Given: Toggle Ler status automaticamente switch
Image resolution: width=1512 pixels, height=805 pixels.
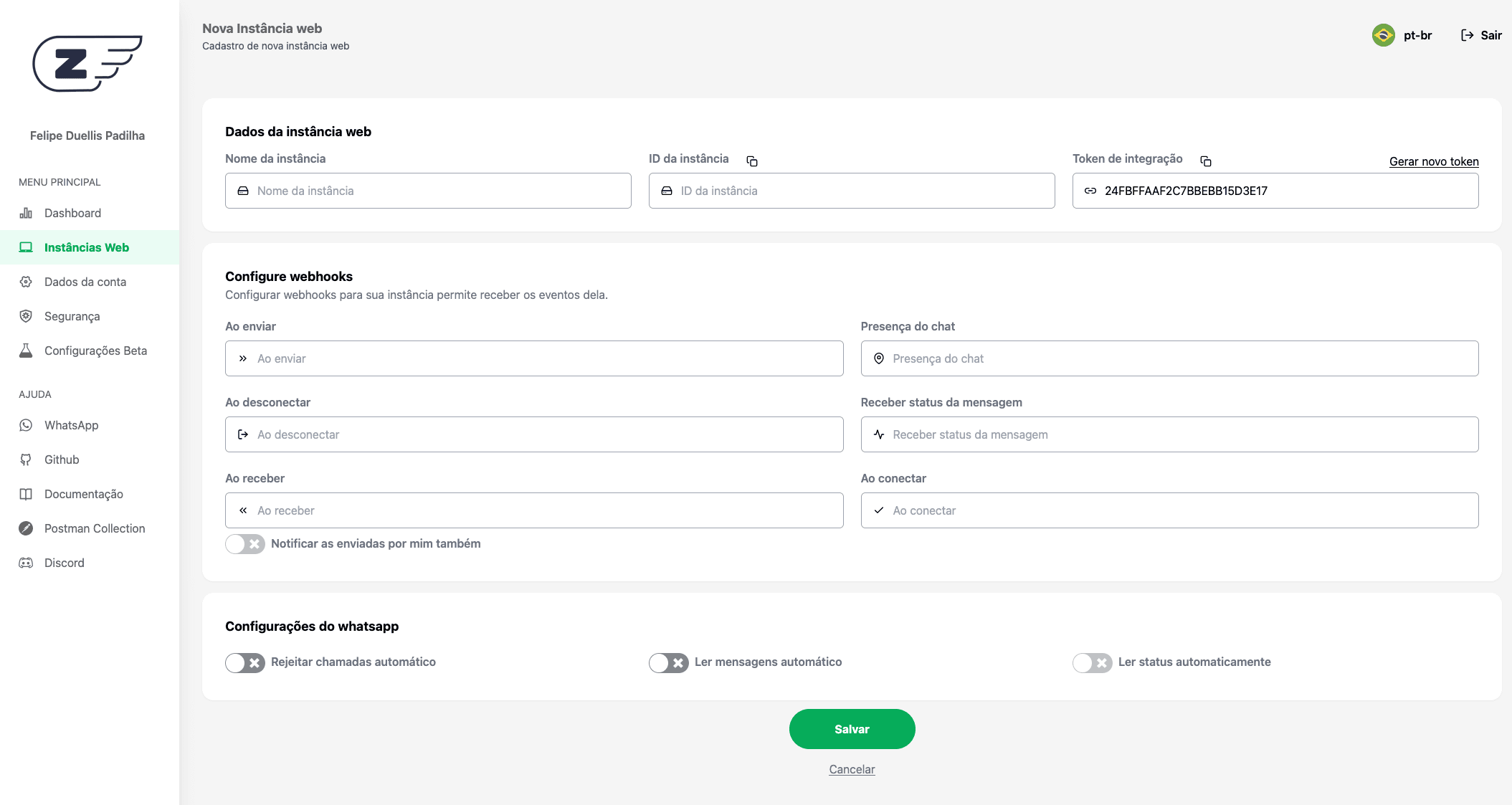Looking at the screenshot, I should point(1093,662).
